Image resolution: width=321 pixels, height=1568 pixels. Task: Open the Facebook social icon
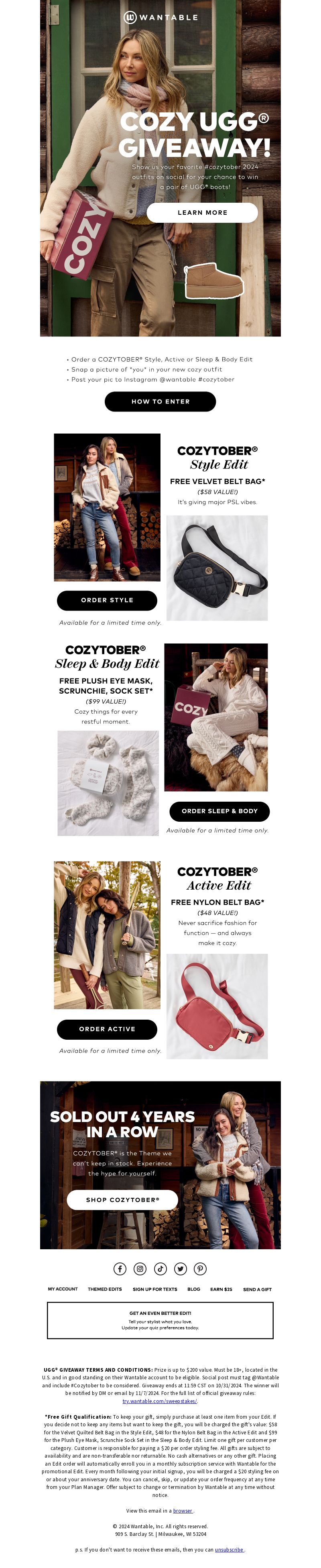(x=120, y=1269)
